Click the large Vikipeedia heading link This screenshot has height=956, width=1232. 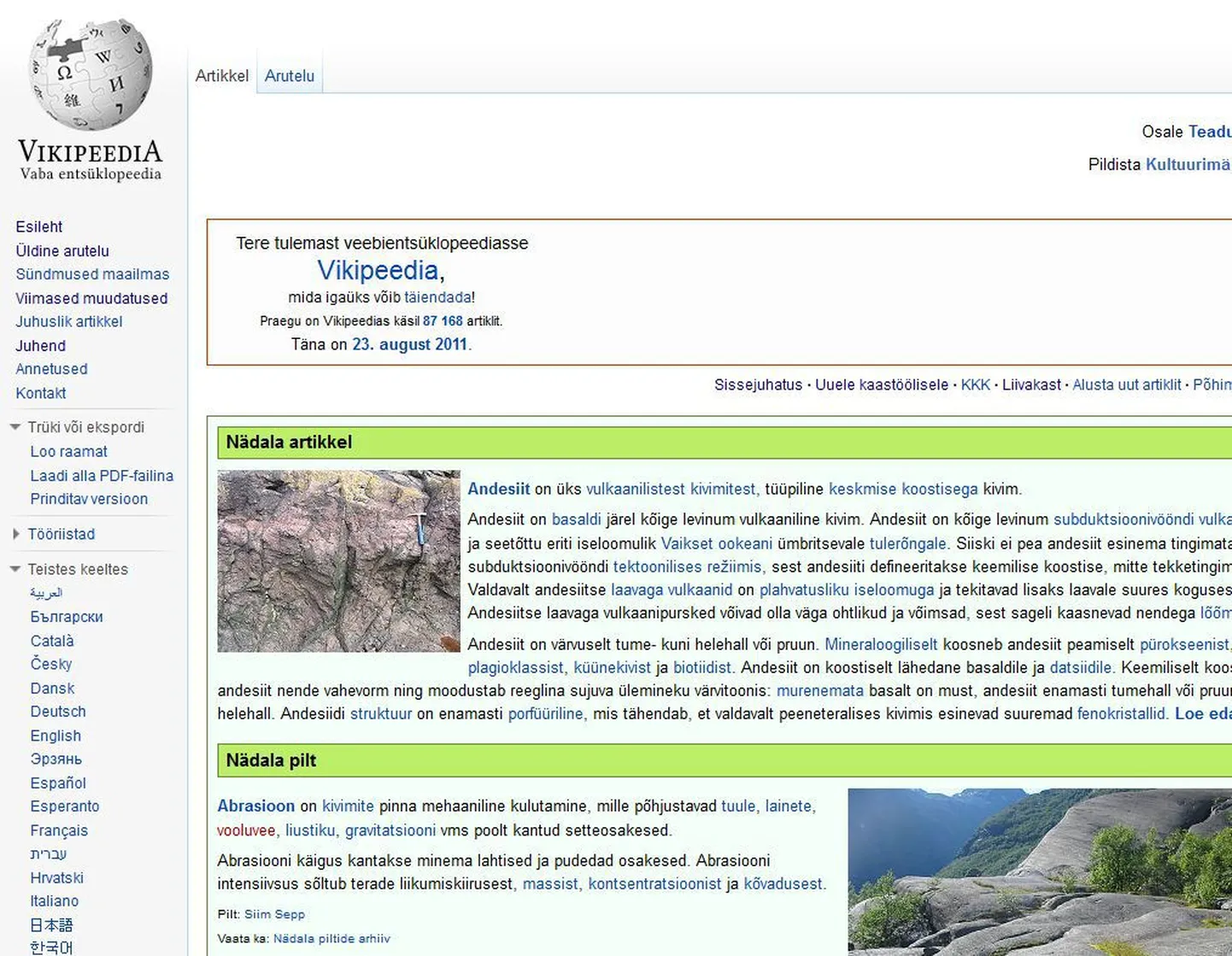click(378, 270)
